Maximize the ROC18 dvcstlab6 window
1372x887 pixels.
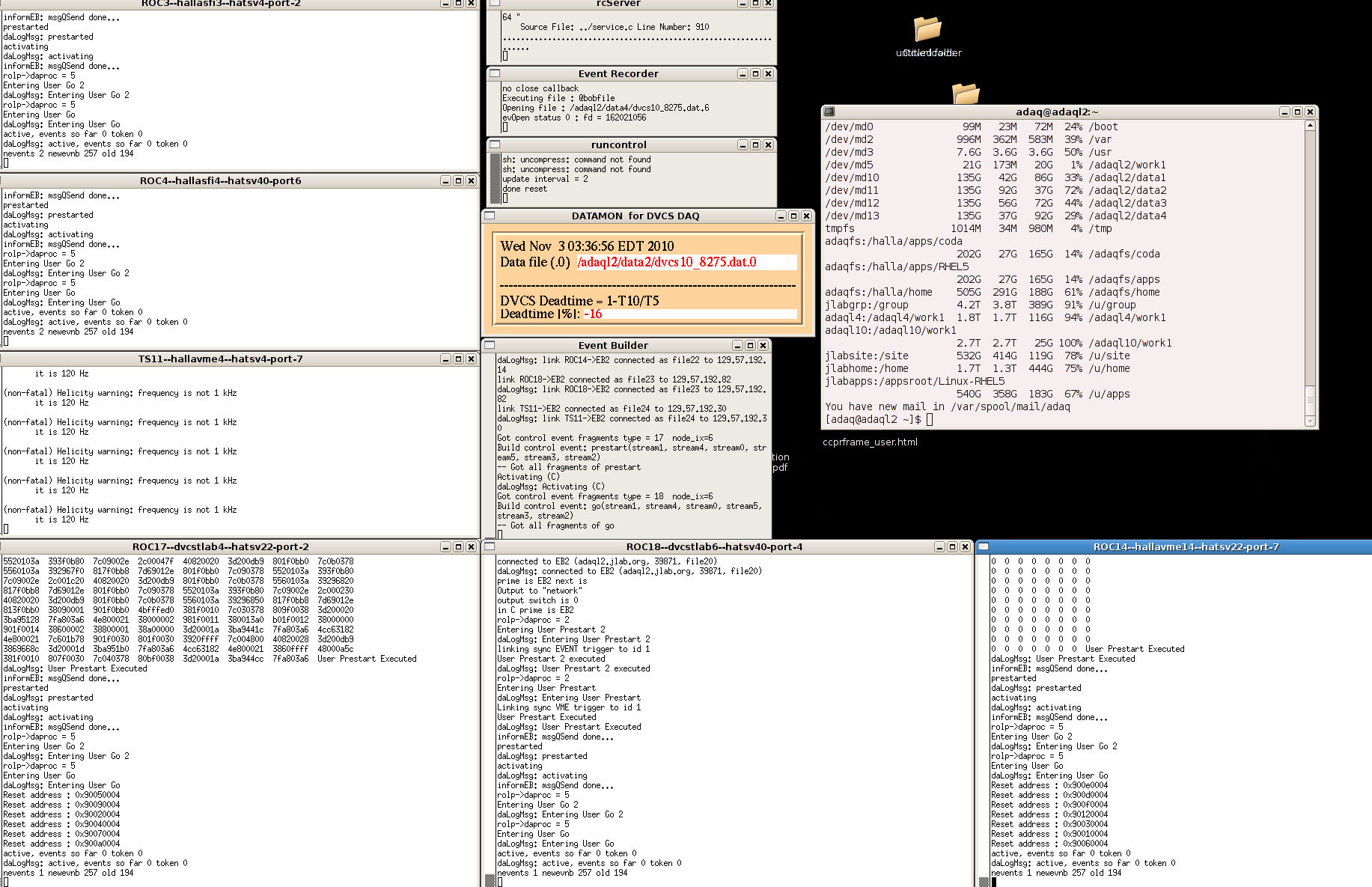(x=952, y=546)
